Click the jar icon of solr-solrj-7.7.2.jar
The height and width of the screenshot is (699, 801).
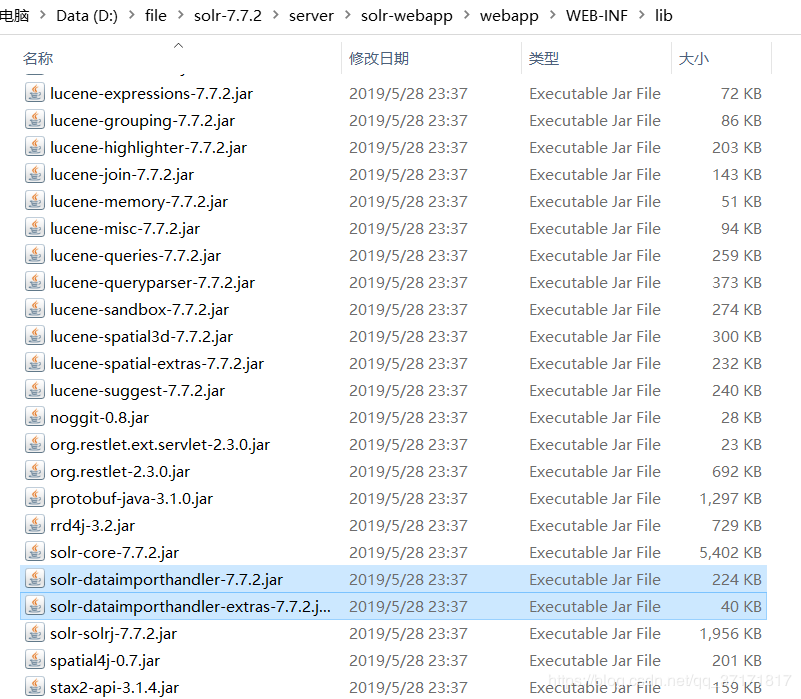(35, 634)
